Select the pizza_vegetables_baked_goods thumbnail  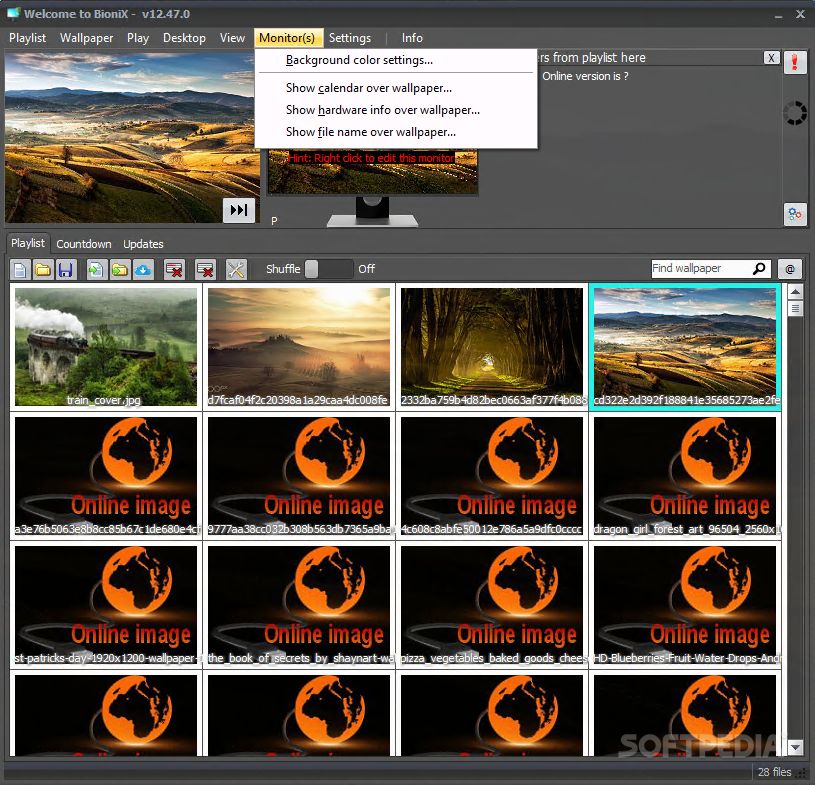492,605
